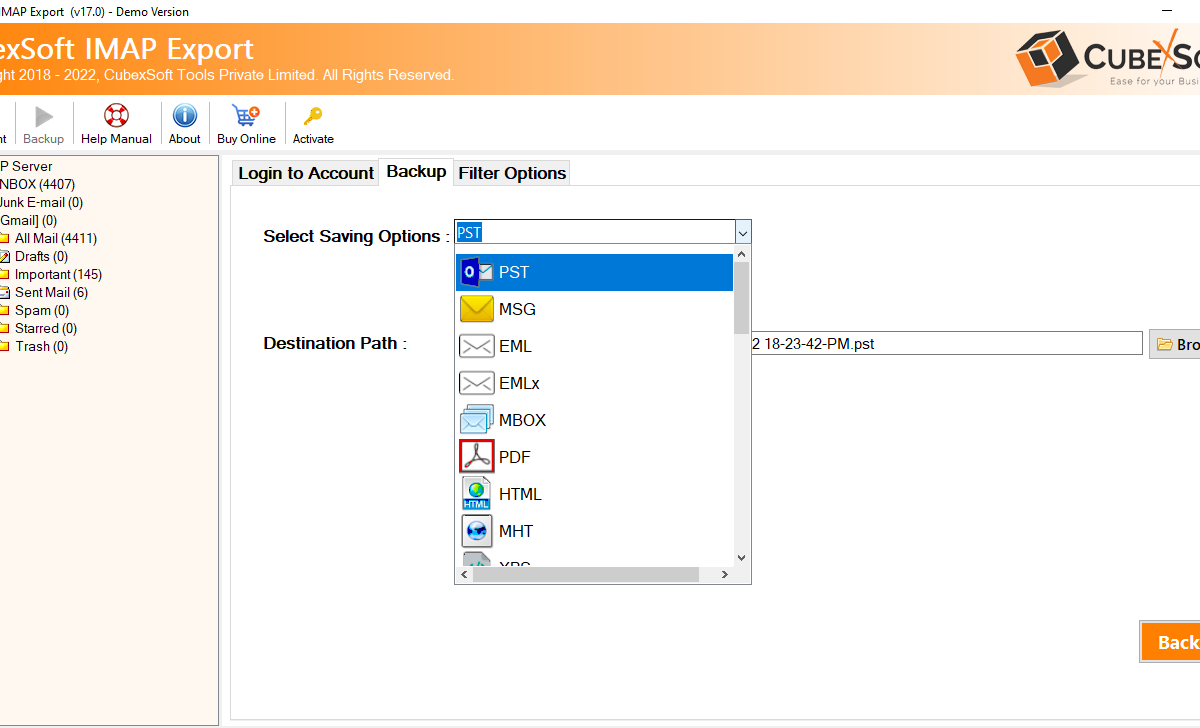This screenshot has height=728, width=1200.
Task: Select the MSG yellow envelope icon
Action: [476, 309]
